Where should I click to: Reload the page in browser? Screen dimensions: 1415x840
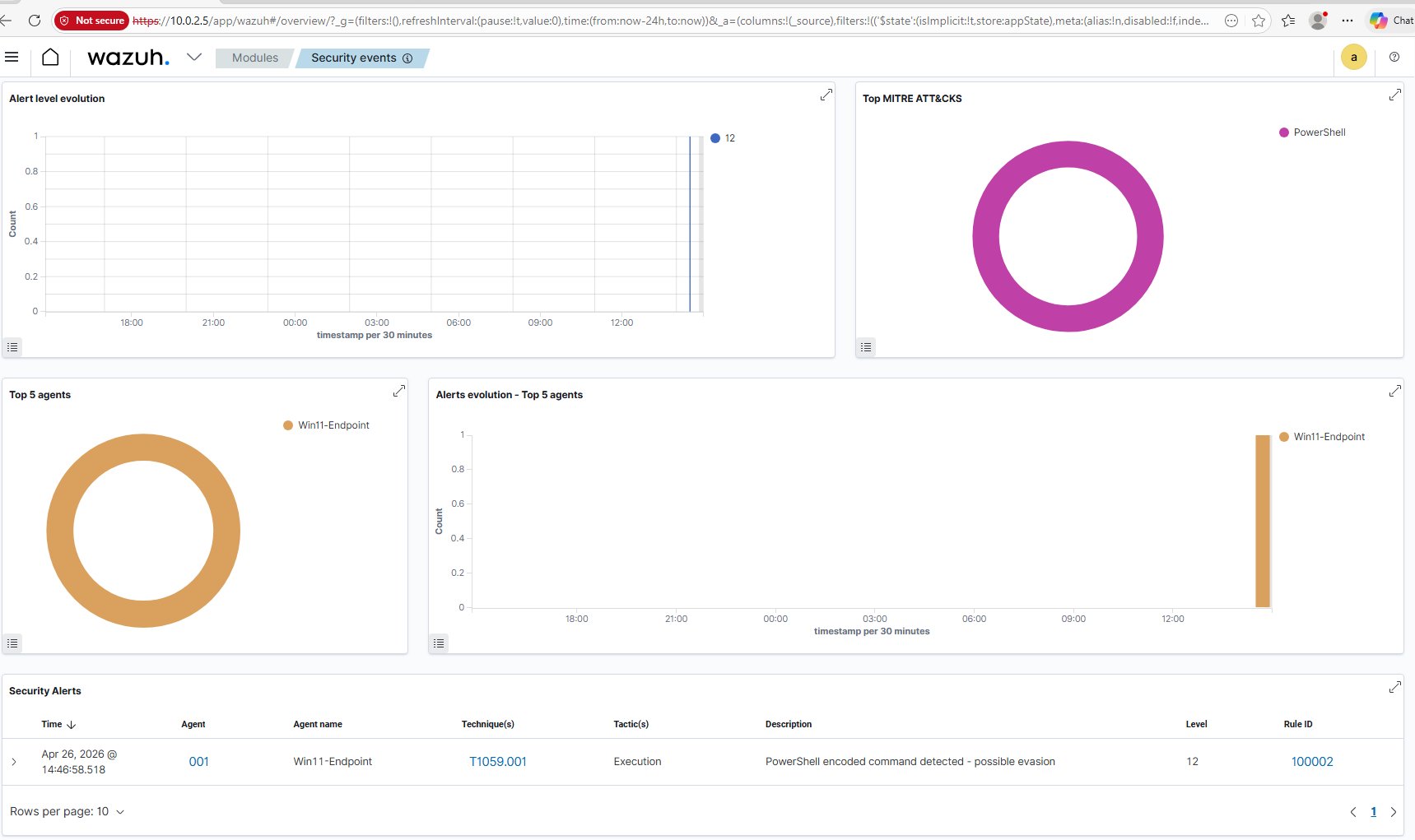click(x=35, y=21)
